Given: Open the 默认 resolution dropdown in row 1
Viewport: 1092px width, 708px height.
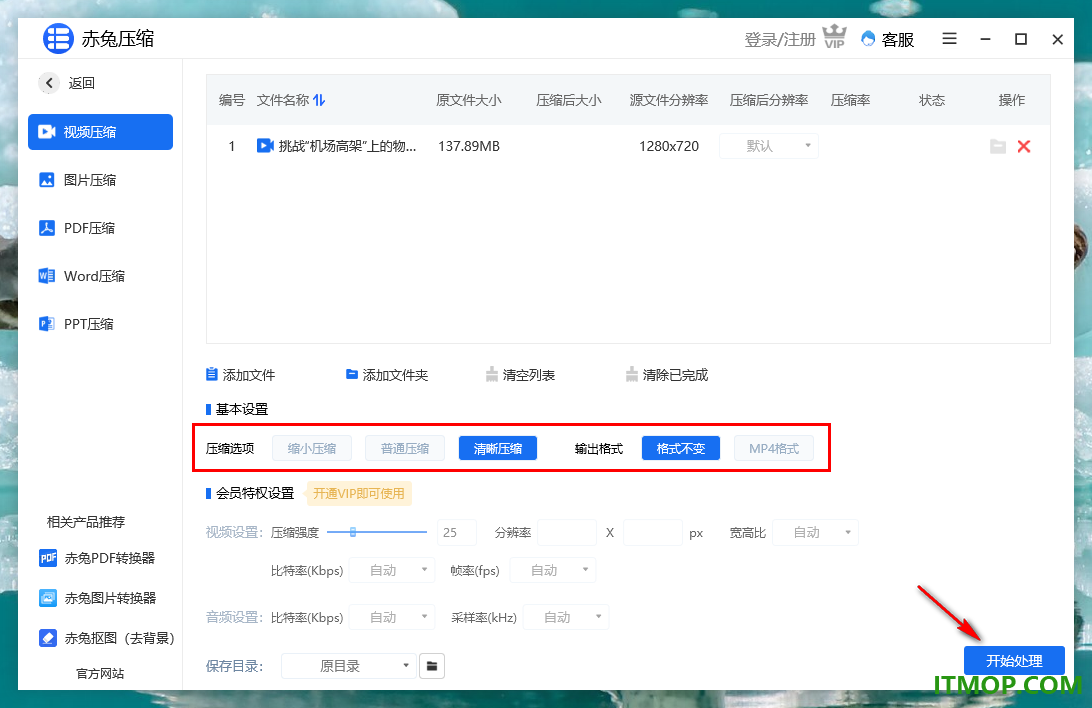Looking at the screenshot, I should click(x=769, y=146).
